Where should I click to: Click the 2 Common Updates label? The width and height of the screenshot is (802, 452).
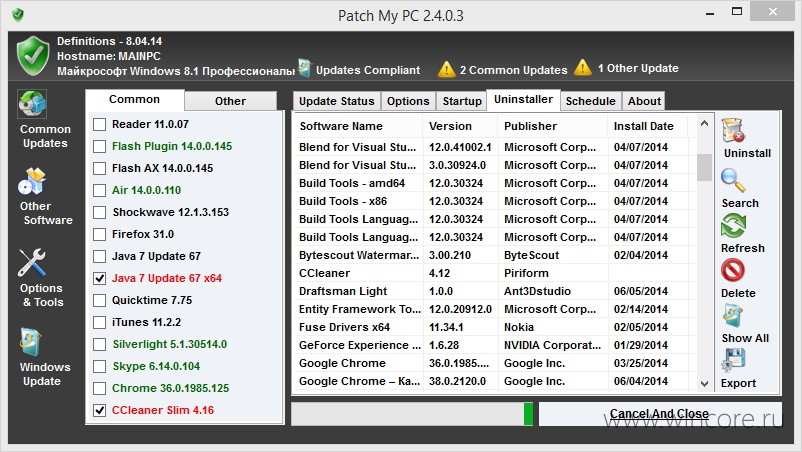[x=513, y=70]
